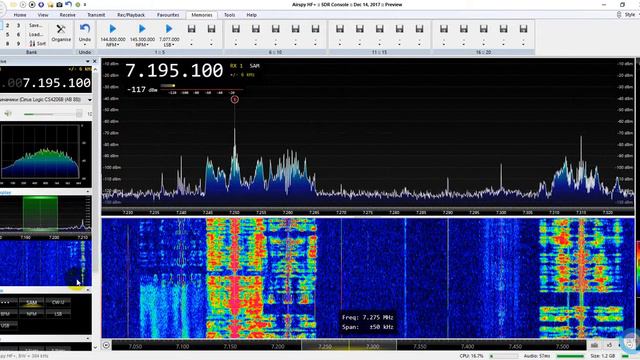
Task: Click the Sort memories icon
Action: pos(32,43)
